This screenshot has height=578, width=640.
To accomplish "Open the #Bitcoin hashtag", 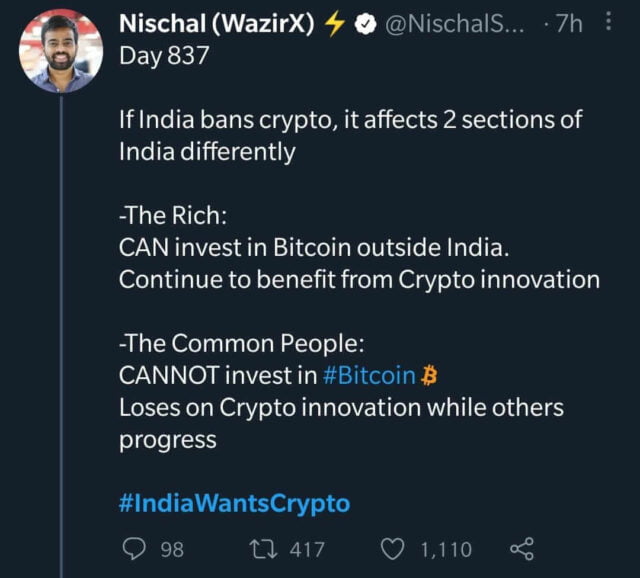I will click(368, 375).
